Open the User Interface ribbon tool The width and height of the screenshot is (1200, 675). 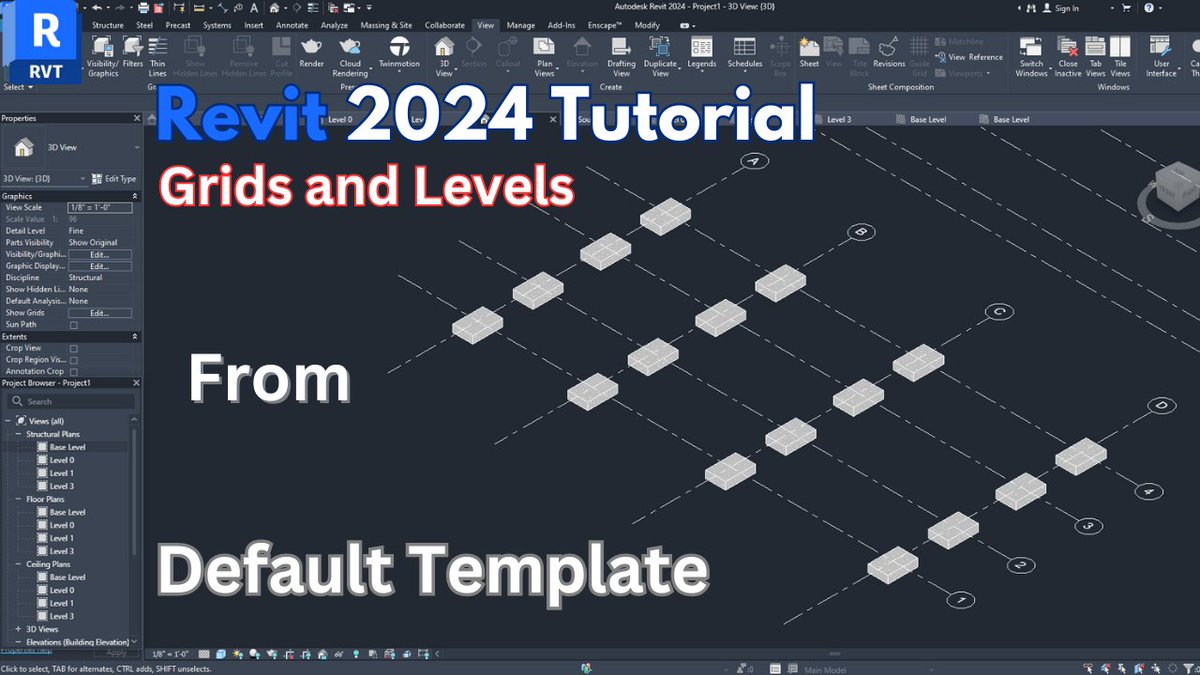tap(1161, 55)
